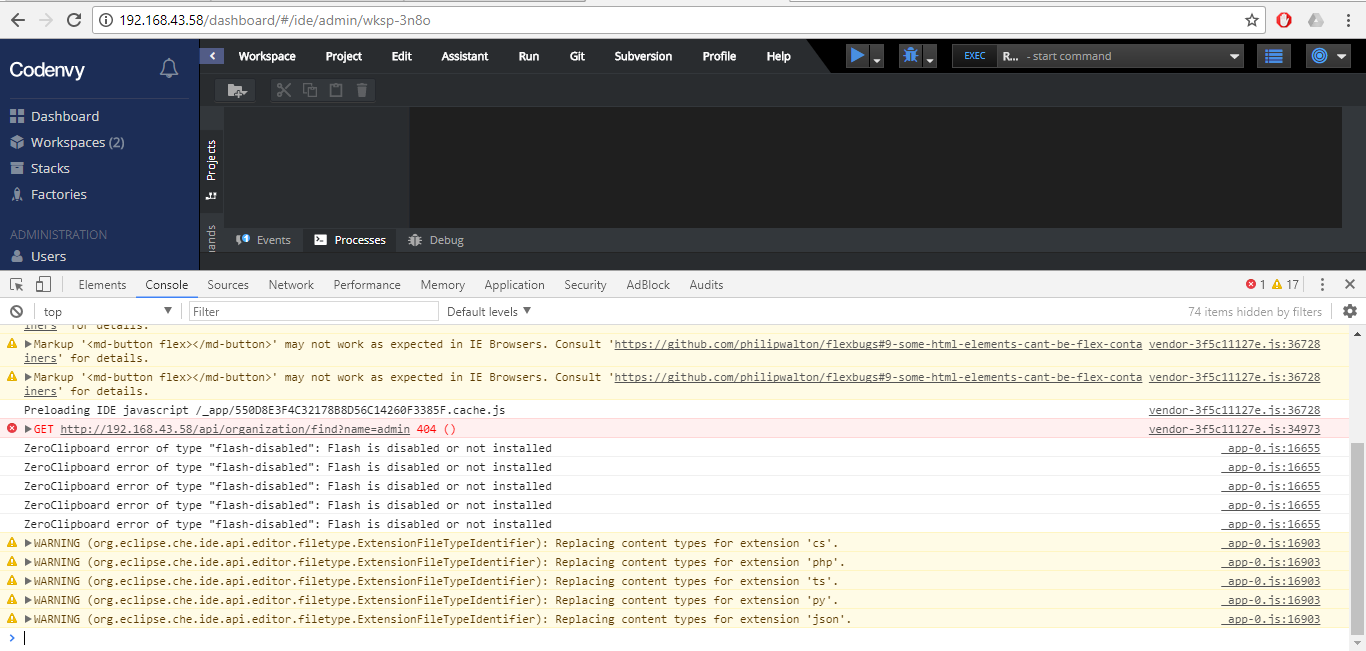Open the command outputs list icon
The width and height of the screenshot is (1366, 651).
[1273, 55]
